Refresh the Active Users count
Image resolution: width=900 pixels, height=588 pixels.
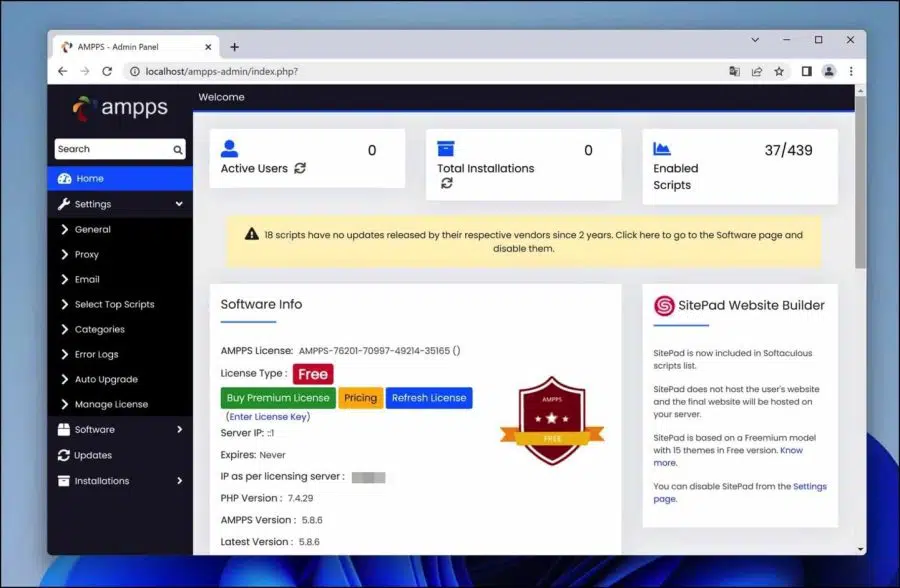300,168
